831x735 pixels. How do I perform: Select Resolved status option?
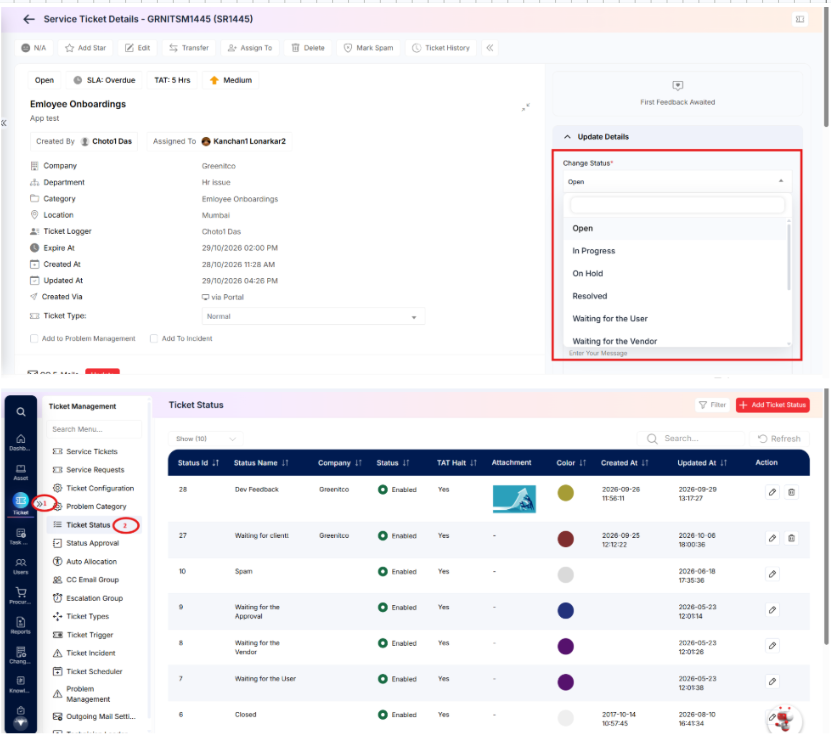pyautogui.click(x=677, y=296)
